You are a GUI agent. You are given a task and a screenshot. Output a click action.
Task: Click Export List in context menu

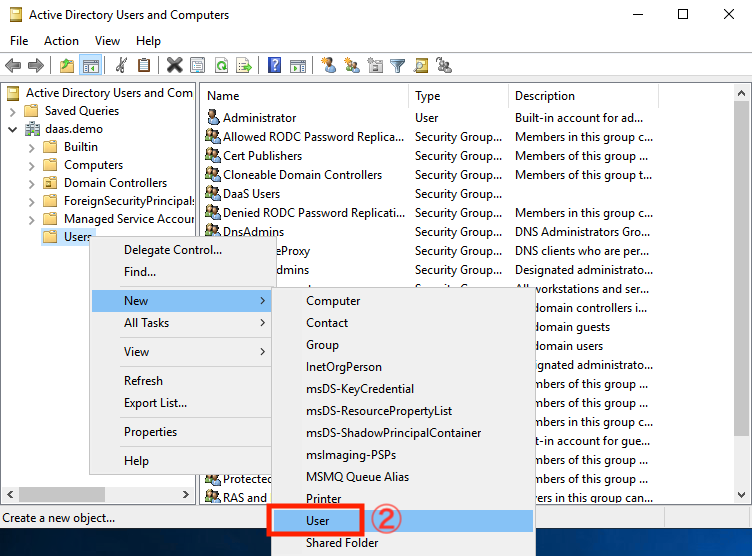pos(181,403)
